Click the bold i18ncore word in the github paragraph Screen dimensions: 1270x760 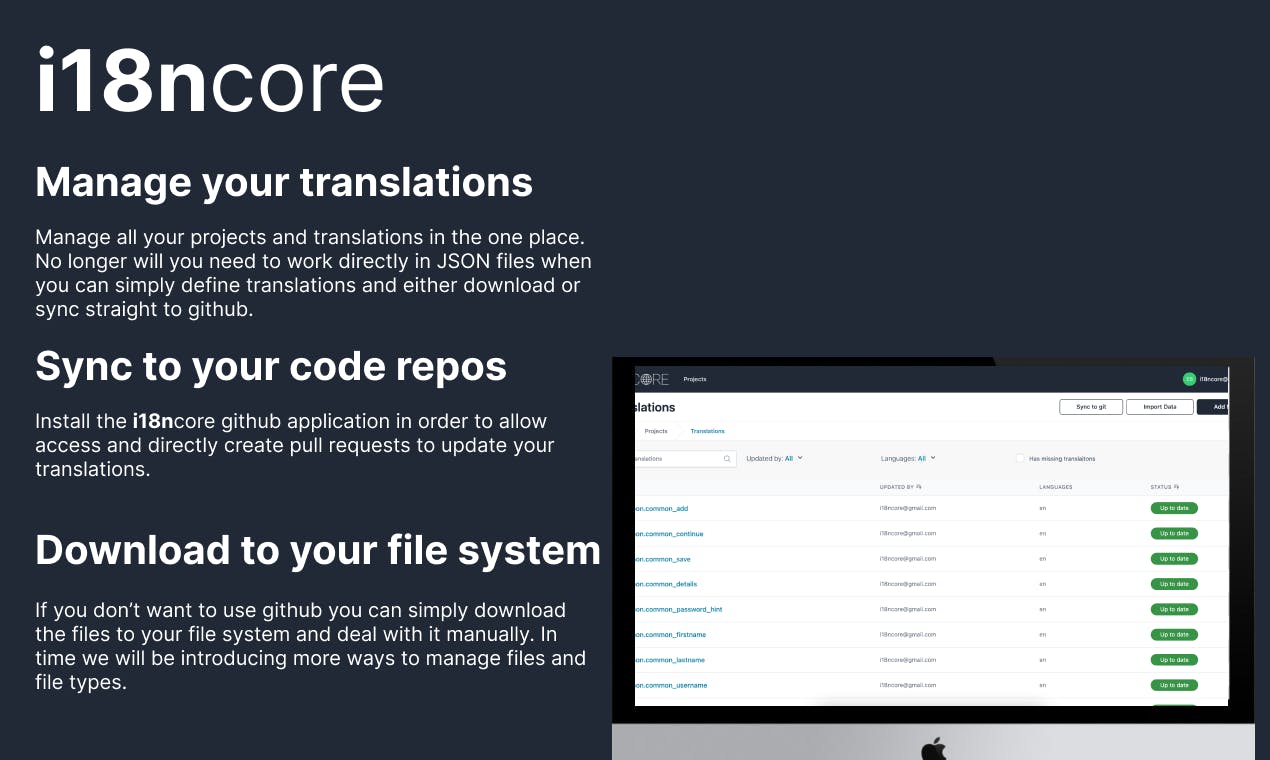coord(174,421)
